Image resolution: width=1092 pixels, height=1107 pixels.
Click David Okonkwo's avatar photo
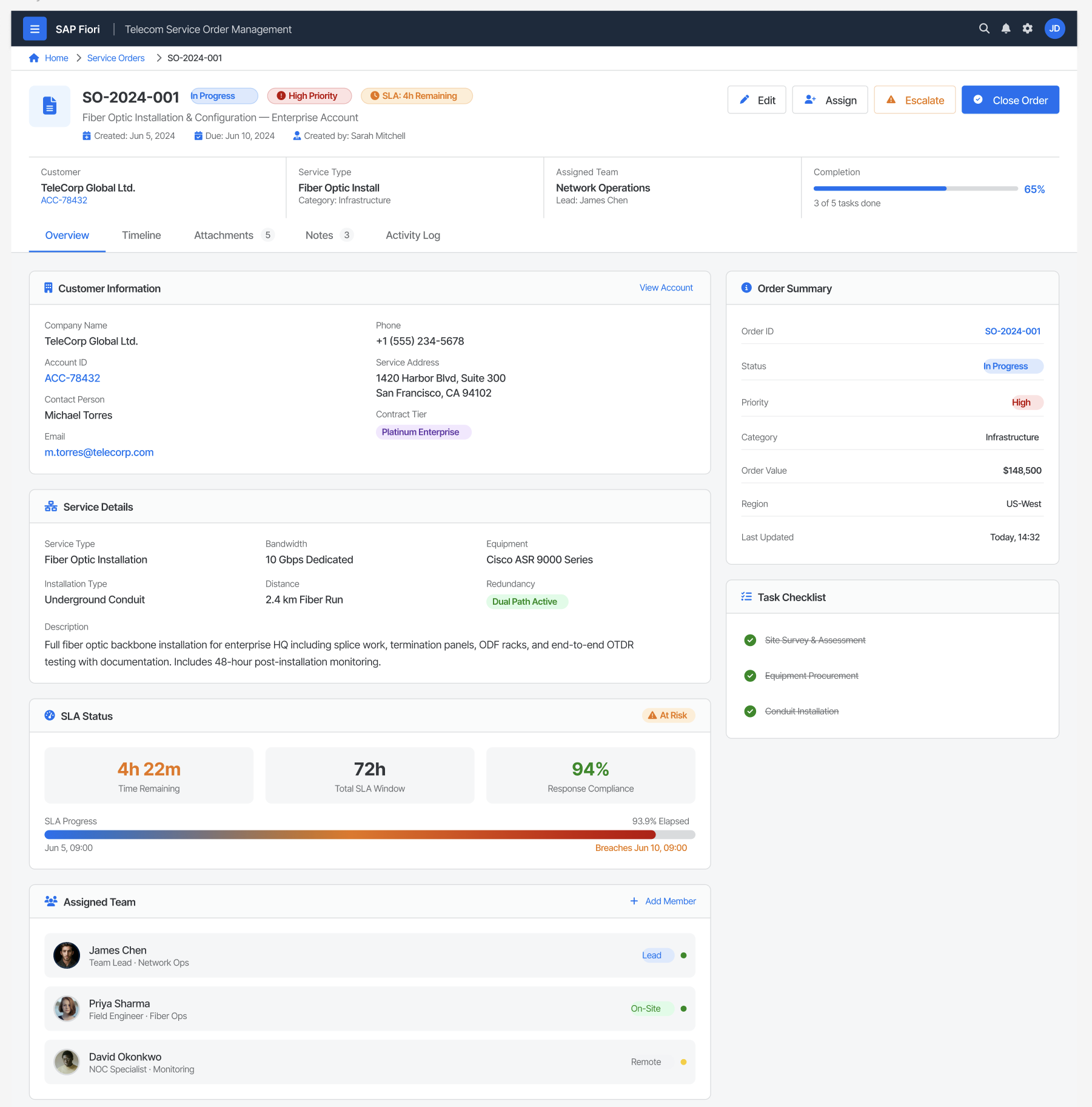[x=67, y=1062]
